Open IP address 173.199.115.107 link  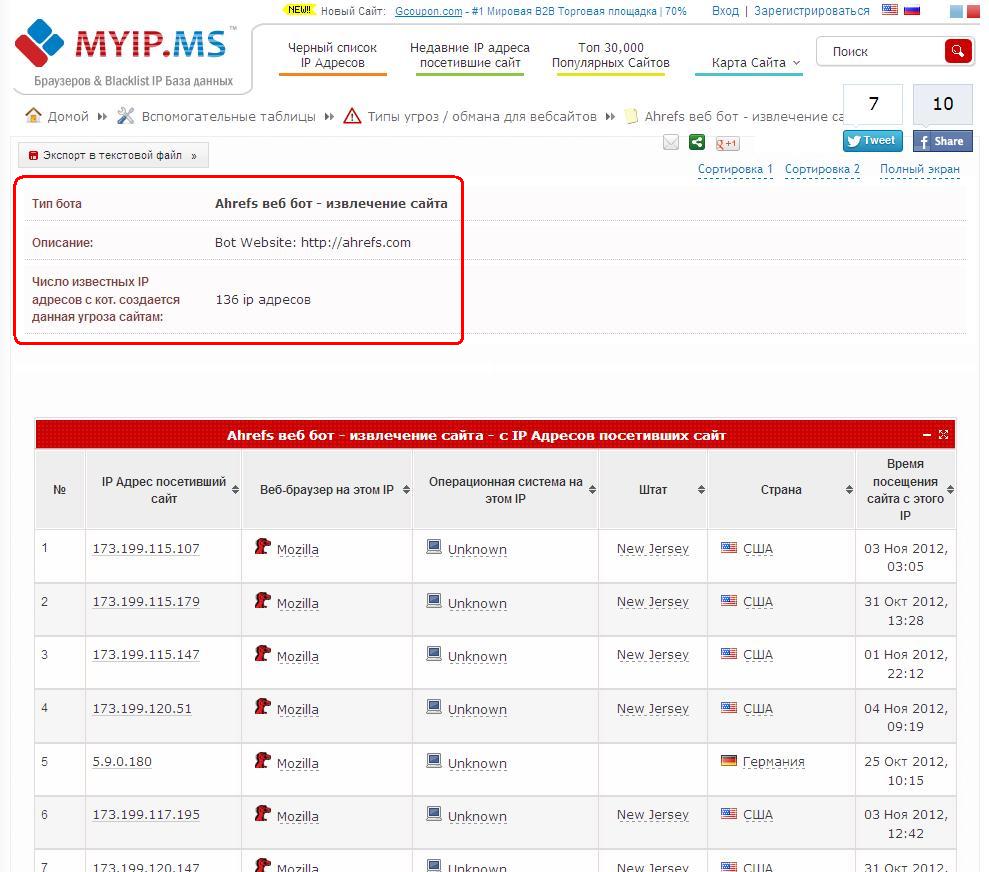(146, 549)
